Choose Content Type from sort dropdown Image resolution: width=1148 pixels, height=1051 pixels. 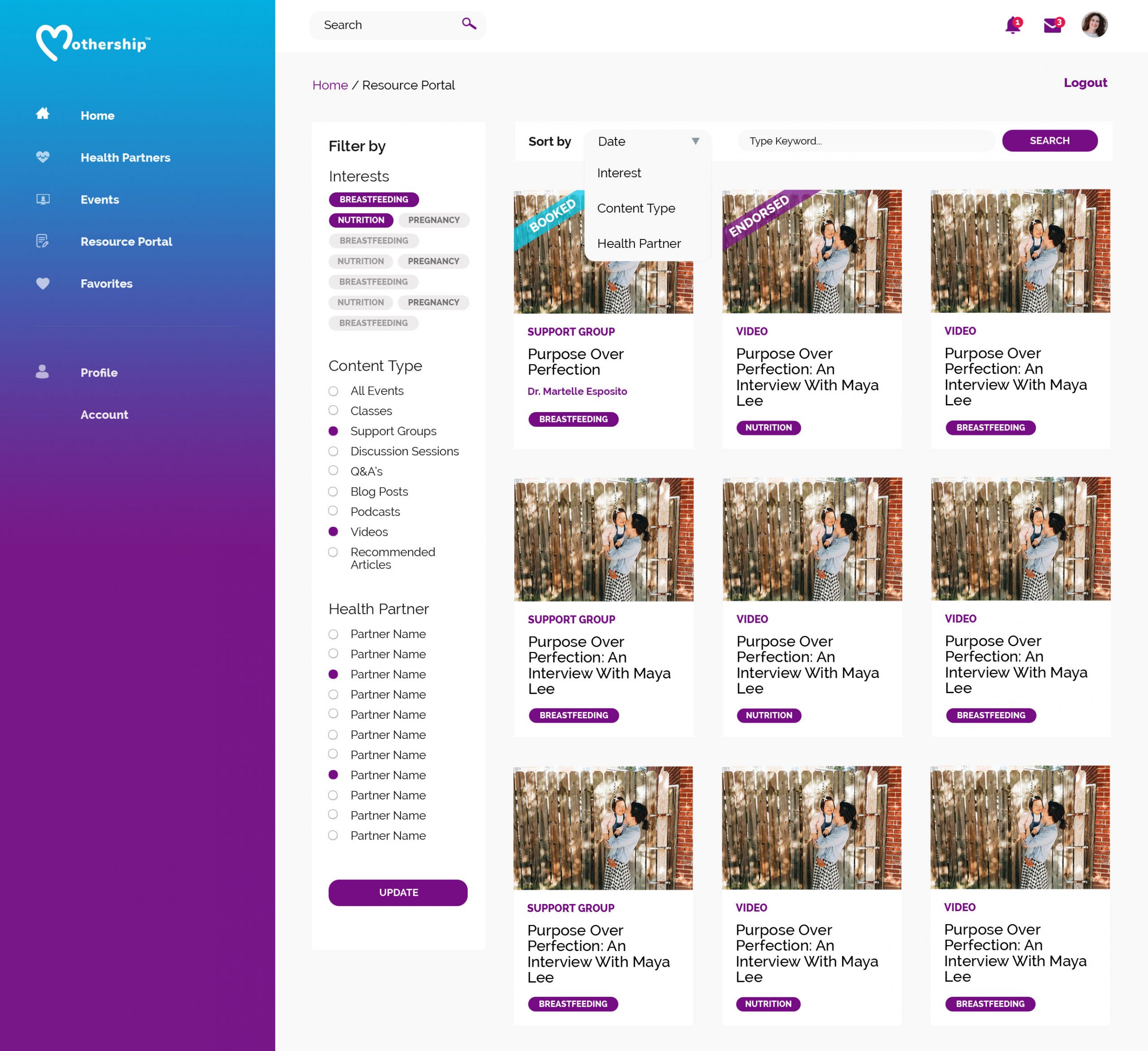[x=635, y=208]
